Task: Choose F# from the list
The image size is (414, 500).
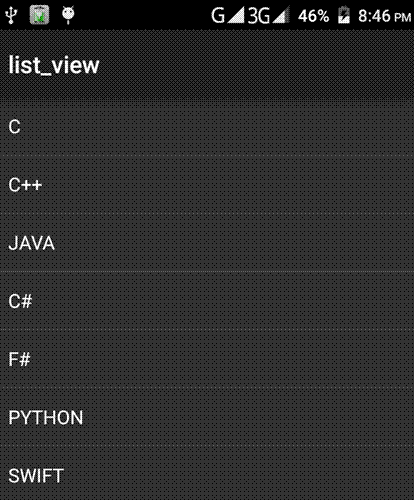Action: 207,359
